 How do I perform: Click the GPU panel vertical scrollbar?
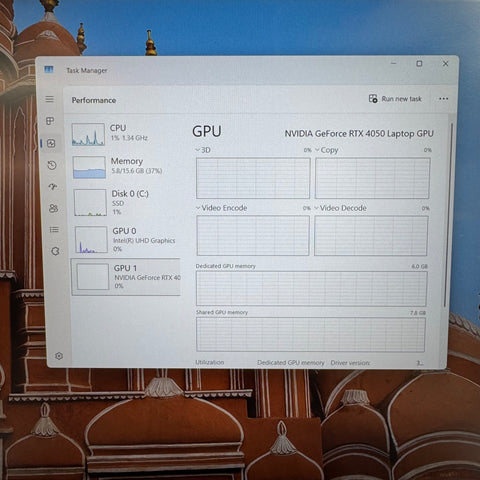[448, 215]
